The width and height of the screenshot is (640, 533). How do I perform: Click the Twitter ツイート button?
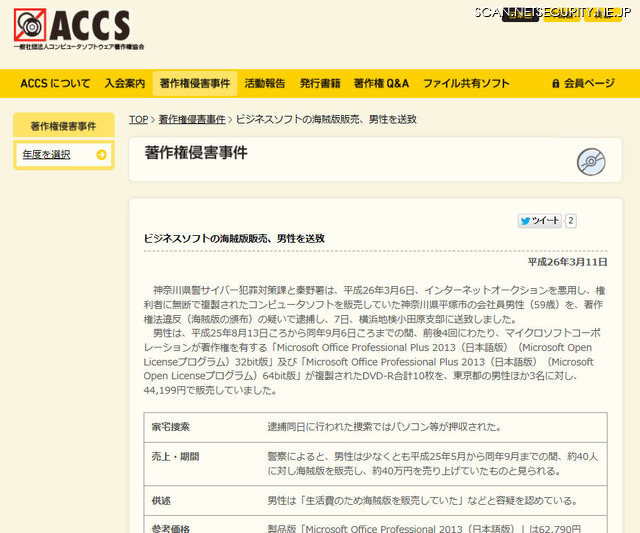coord(539,221)
